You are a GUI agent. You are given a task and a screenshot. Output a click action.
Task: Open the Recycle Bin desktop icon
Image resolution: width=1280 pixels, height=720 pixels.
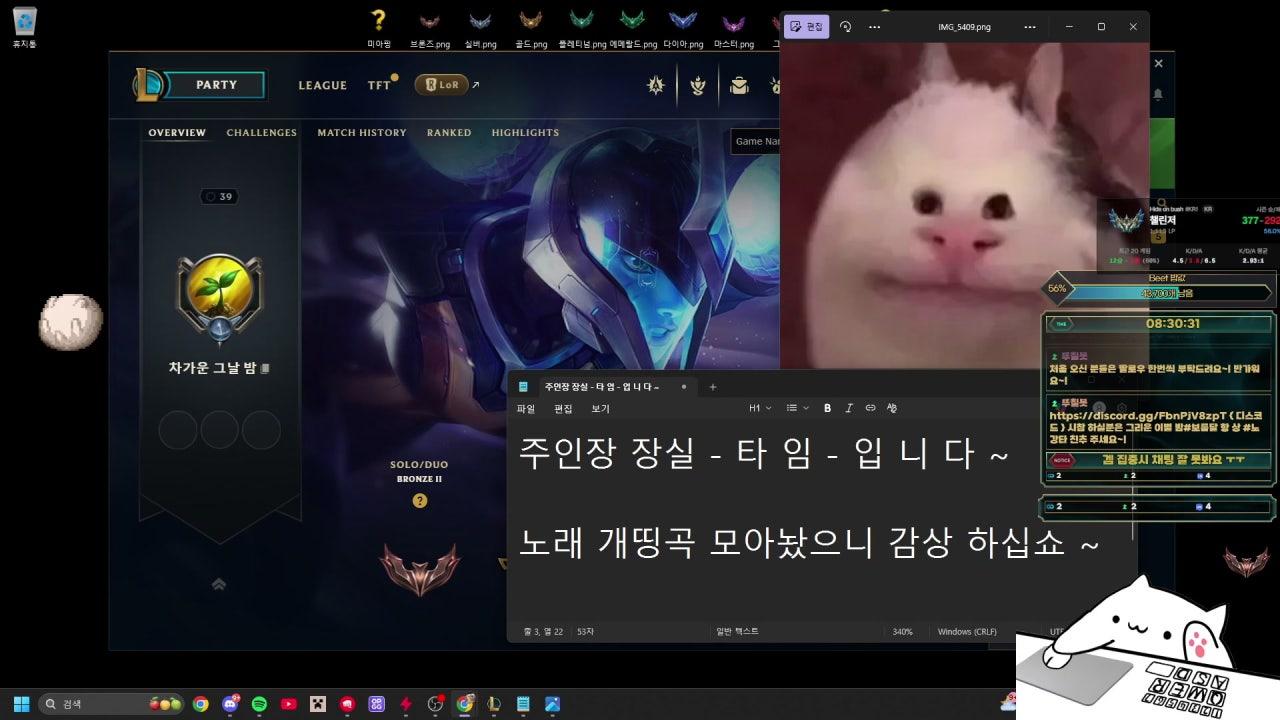pyautogui.click(x=25, y=28)
